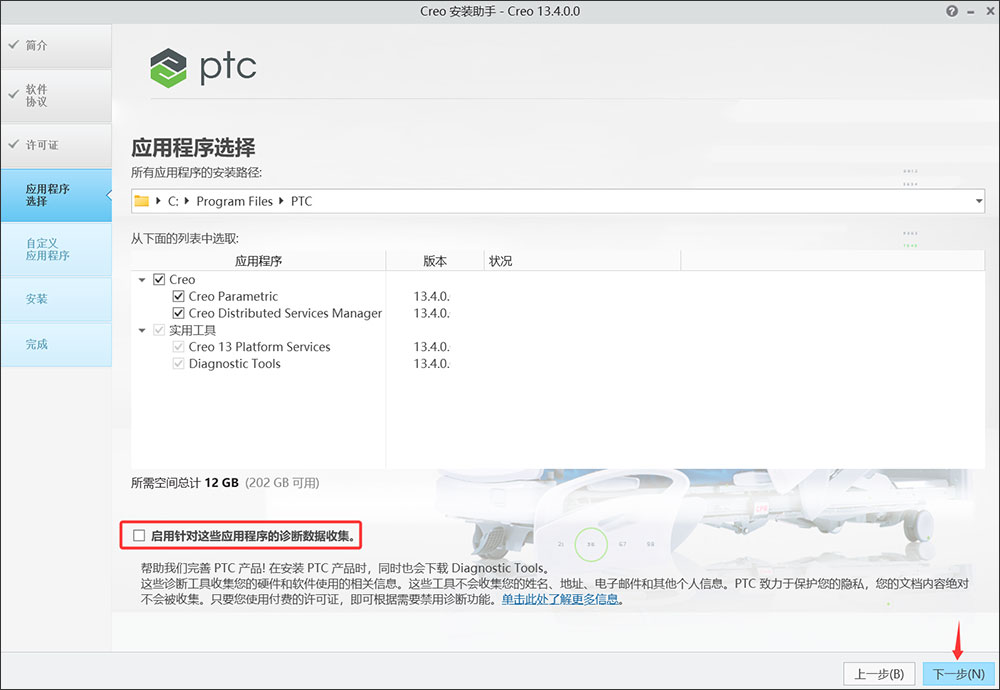Toggle Creo 13 Platform Services checkbox
The image size is (1000, 690).
[179, 347]
